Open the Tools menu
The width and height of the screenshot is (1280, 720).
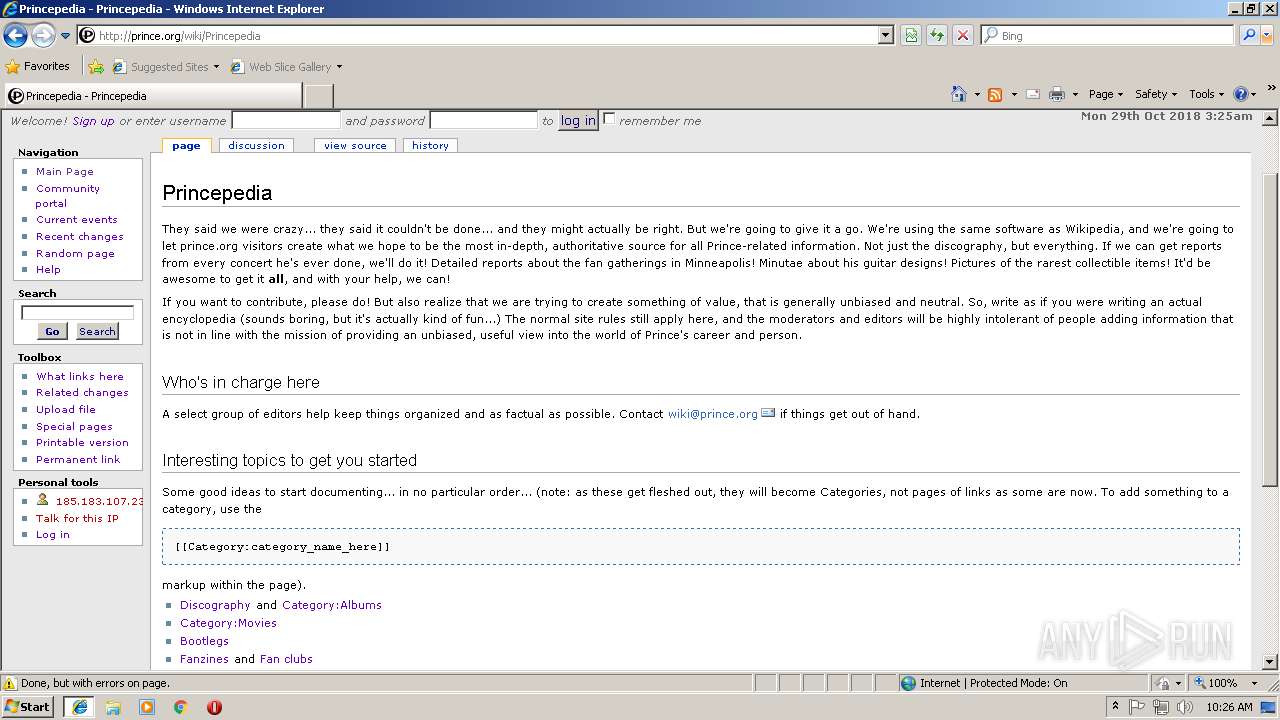coord(1206,94)
